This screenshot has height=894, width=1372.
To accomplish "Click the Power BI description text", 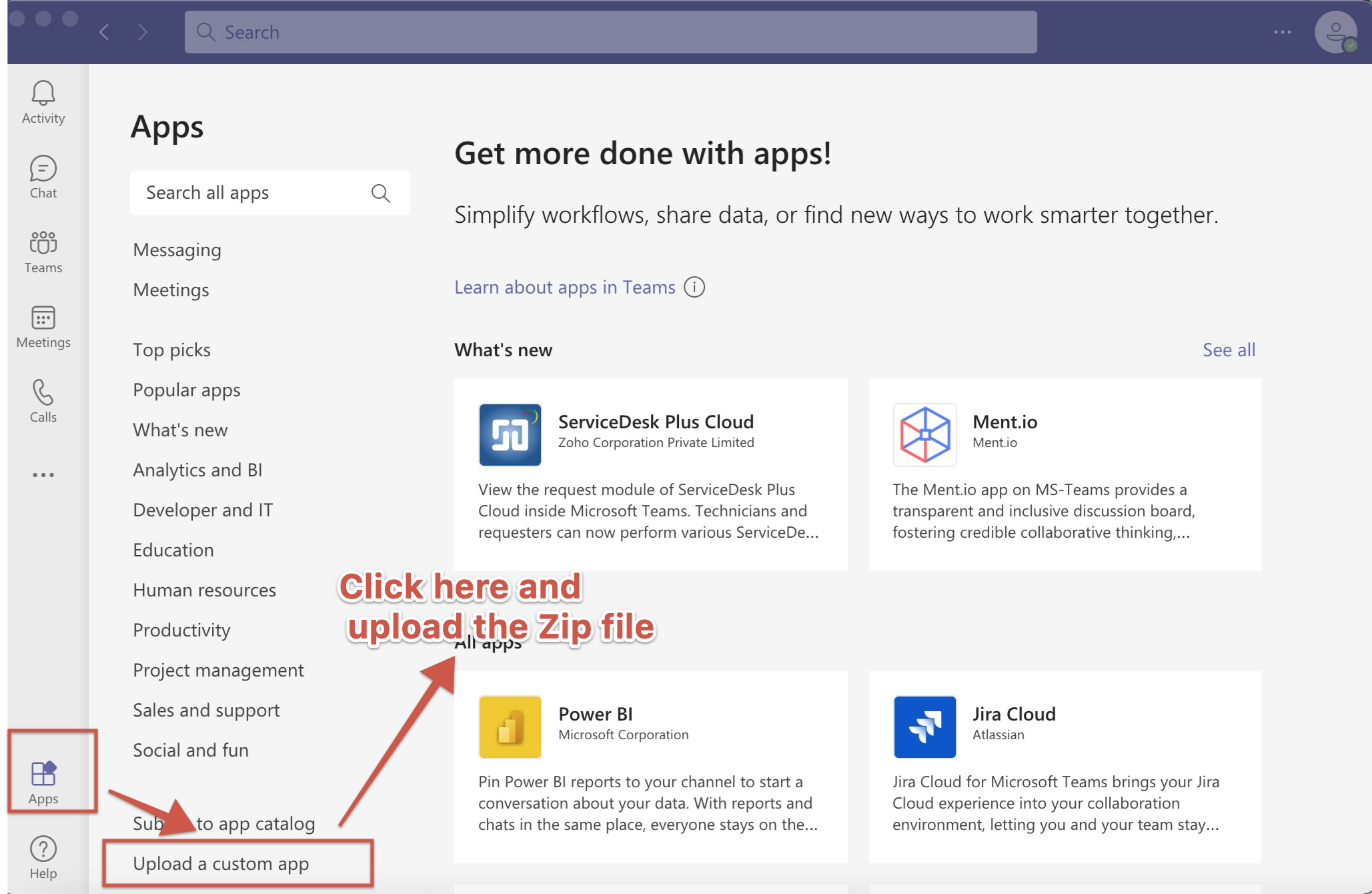I will 648,803.
